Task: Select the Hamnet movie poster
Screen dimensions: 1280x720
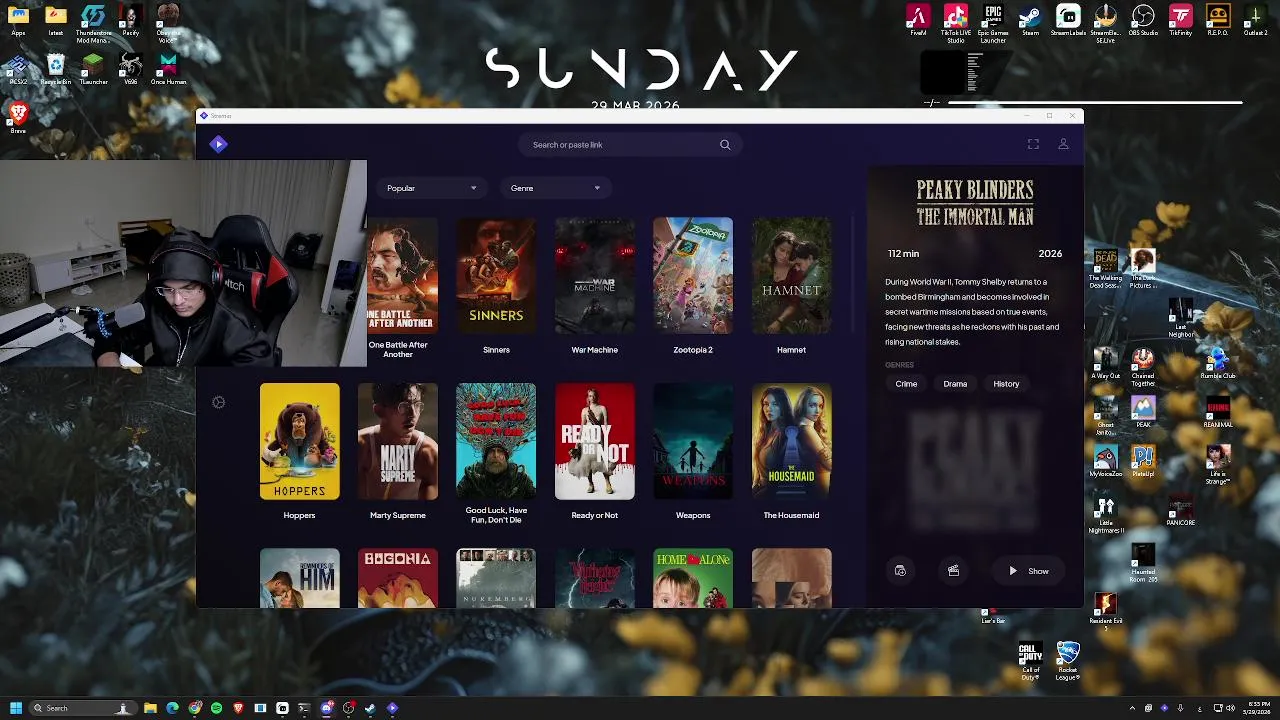Action: (x=791, y=276)
